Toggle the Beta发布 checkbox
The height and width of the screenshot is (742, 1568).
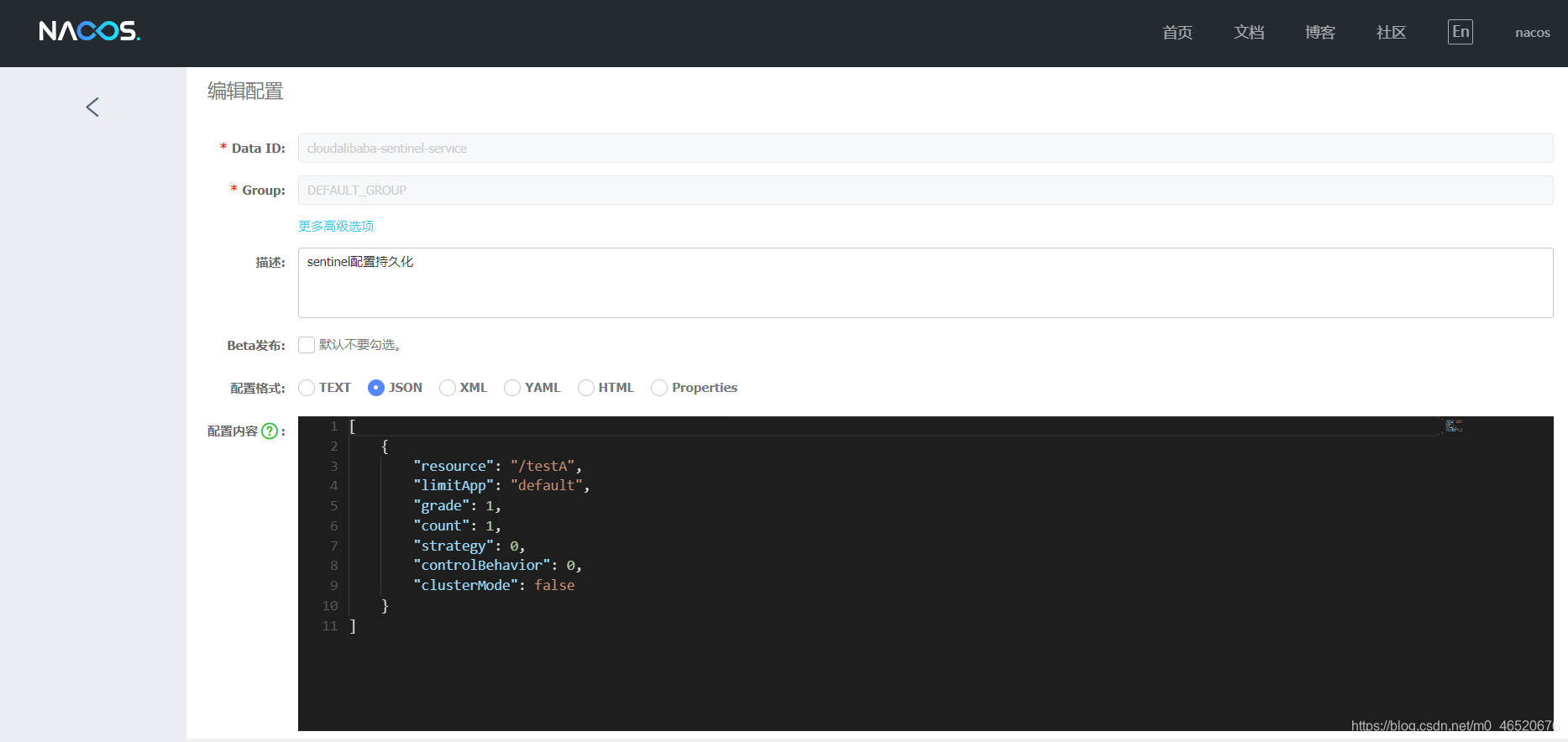click(x=307, y=345)
